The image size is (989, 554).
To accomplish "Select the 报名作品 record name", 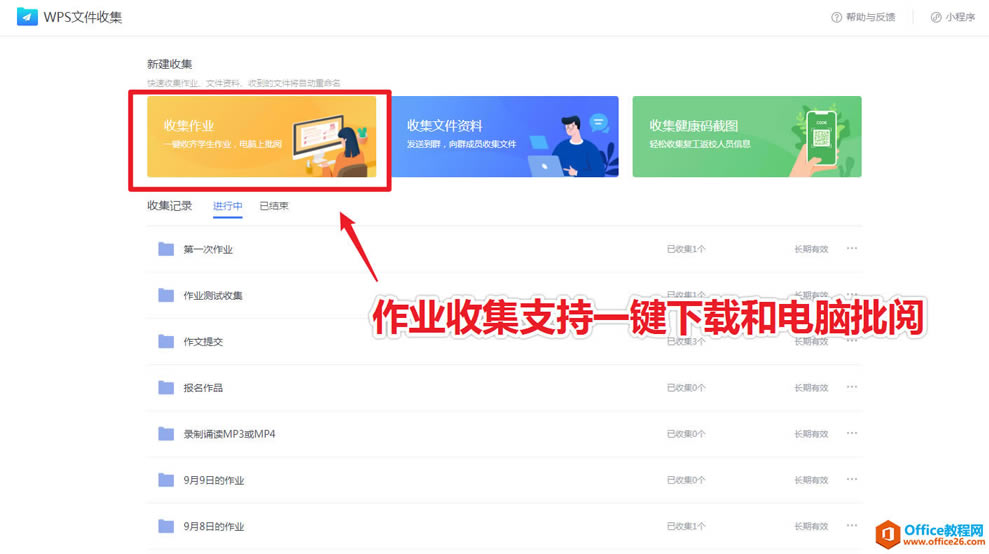I will click(203, 387).
